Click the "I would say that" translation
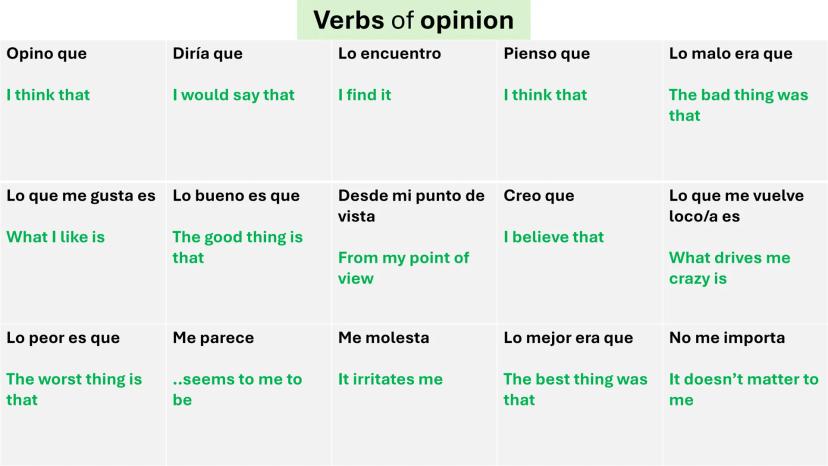 pos(233,95)
